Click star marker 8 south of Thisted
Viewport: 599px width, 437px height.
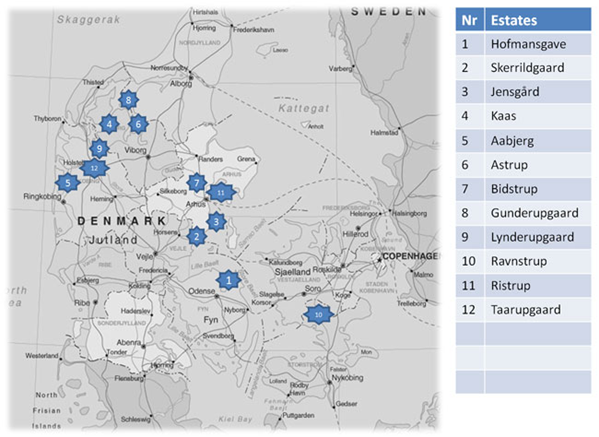pyautogui.click(x=128, y=100)
